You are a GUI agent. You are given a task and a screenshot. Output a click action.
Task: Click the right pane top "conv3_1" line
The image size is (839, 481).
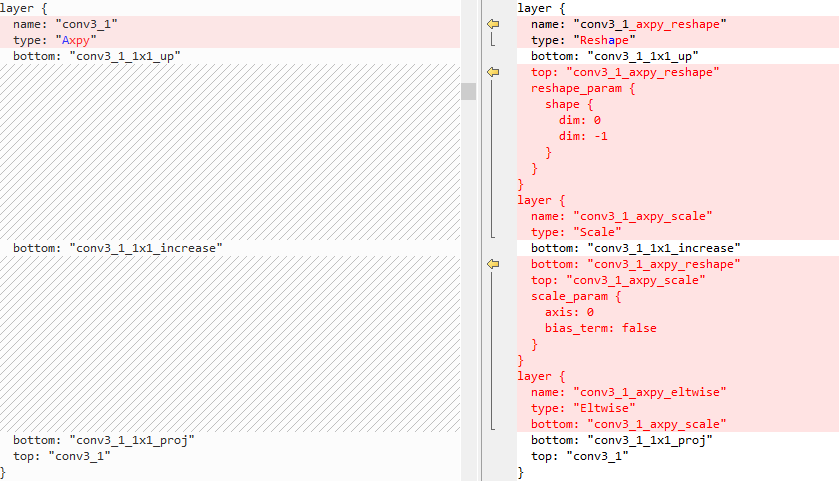579,456
